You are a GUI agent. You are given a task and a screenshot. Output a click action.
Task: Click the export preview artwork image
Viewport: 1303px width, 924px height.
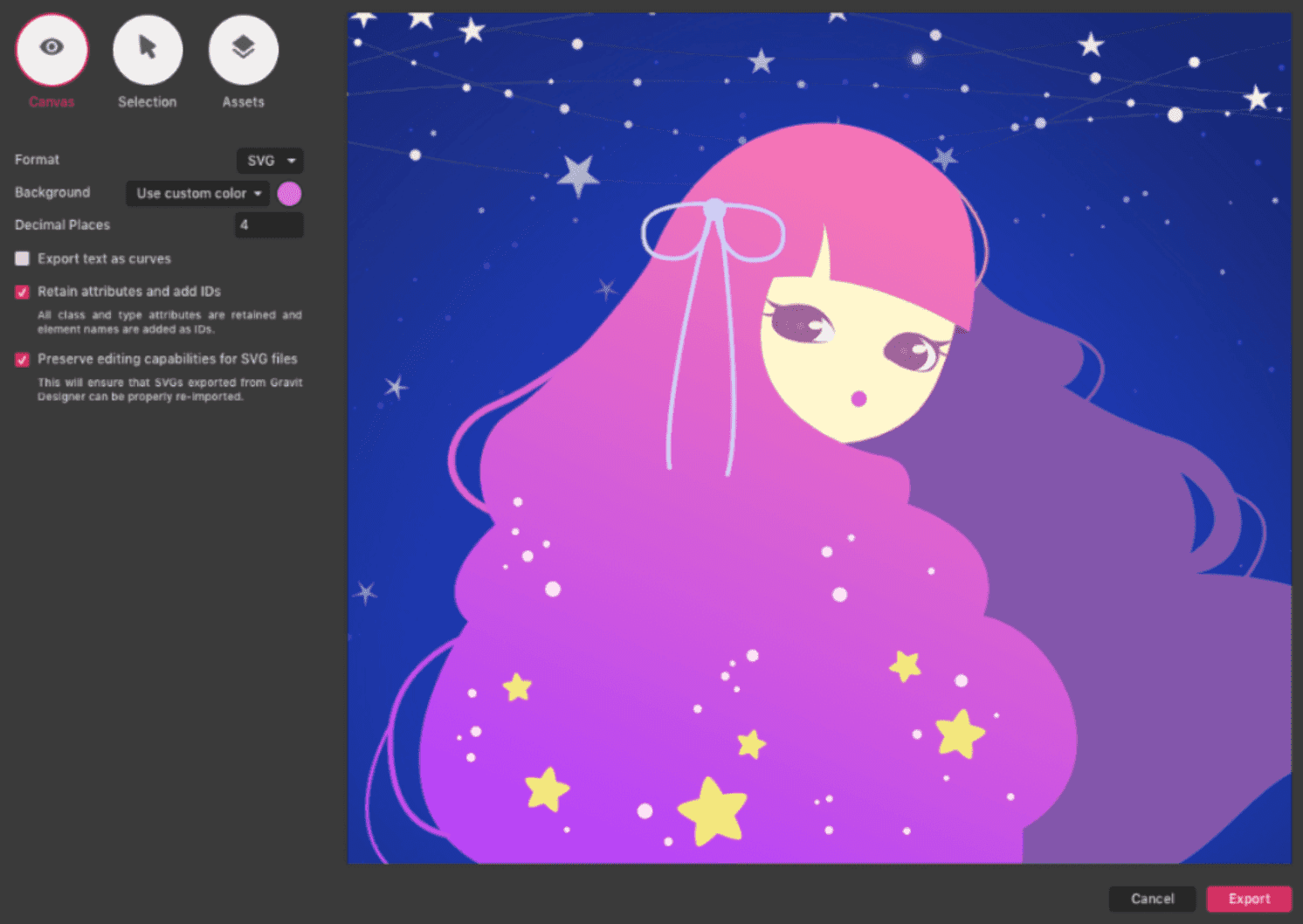[818, 438]
